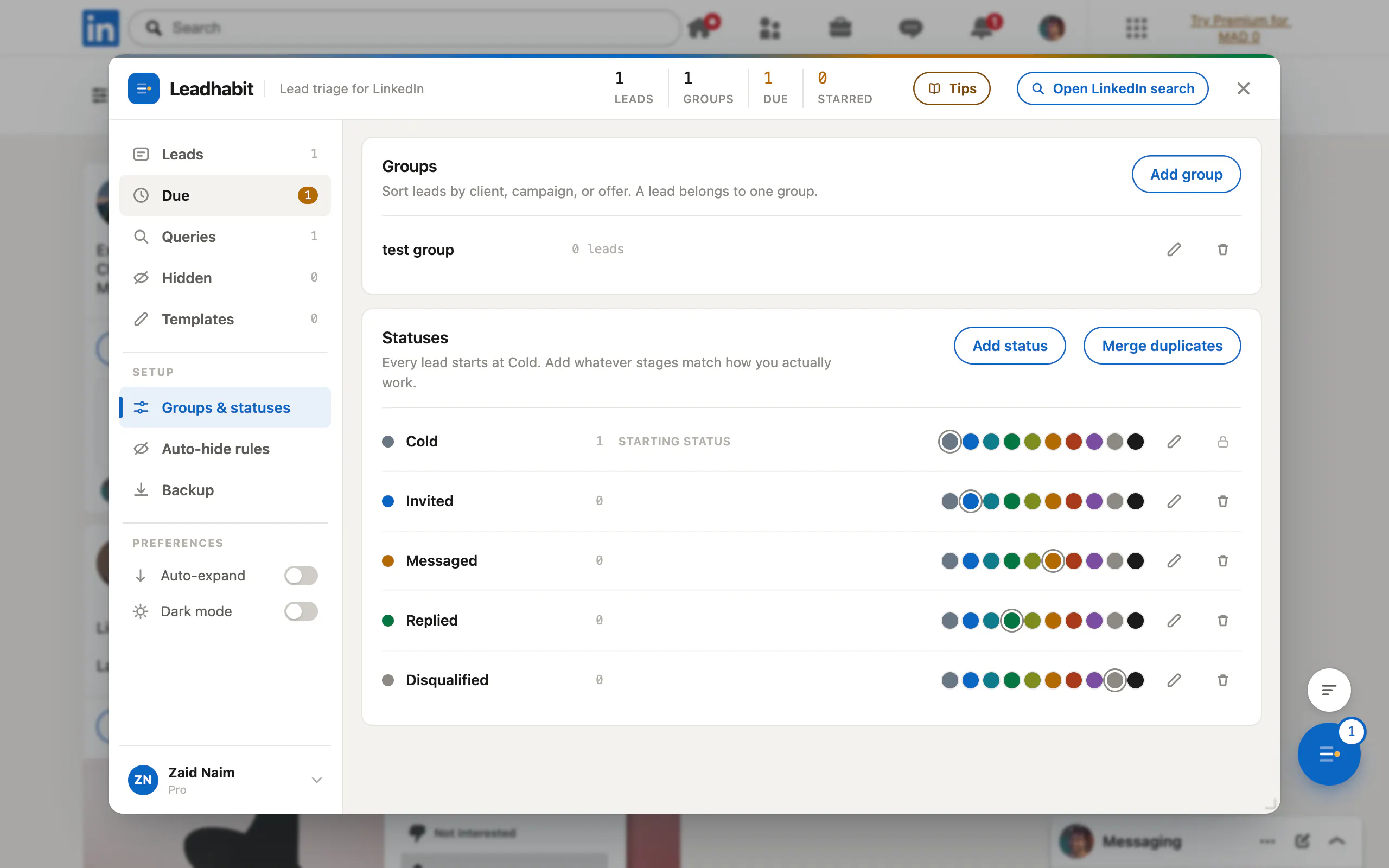Click the white floating list filter button
Screen dimensions: 1389x868
pyautogui.click(x=1329, y=690)
